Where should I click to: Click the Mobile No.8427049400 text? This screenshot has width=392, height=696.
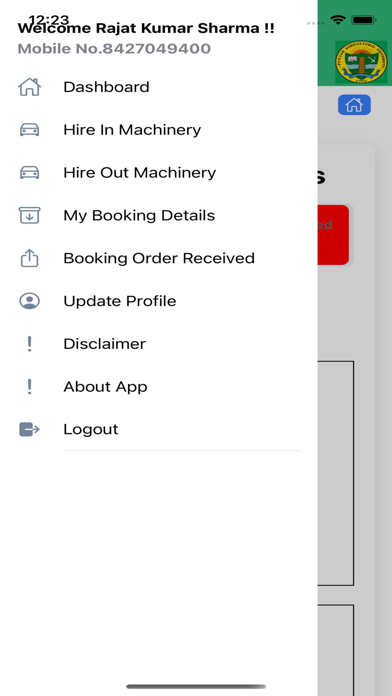[114, 49]
